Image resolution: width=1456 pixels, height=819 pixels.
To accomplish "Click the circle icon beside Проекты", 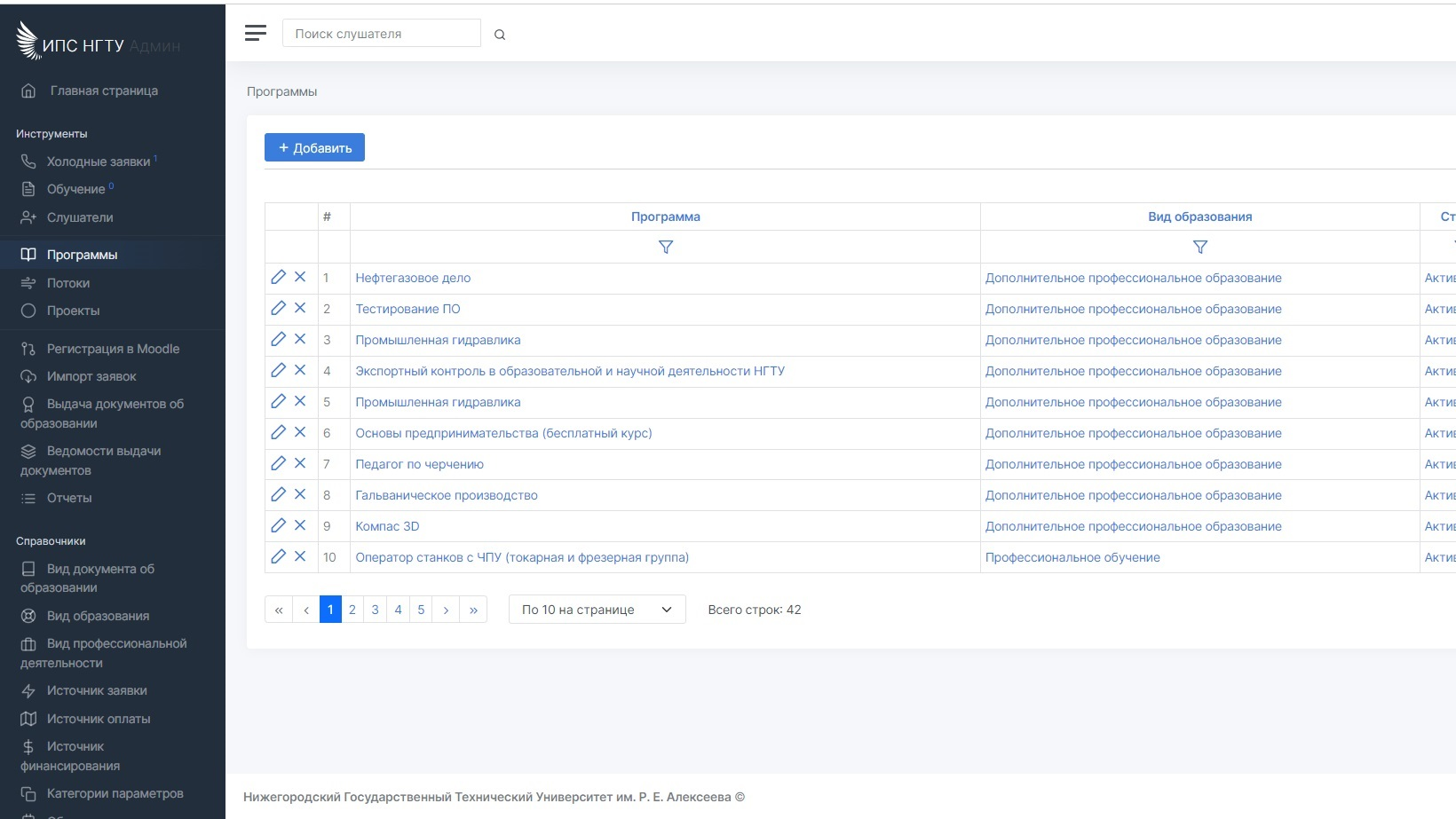I will pyautogui.click(x=28, y=311).
